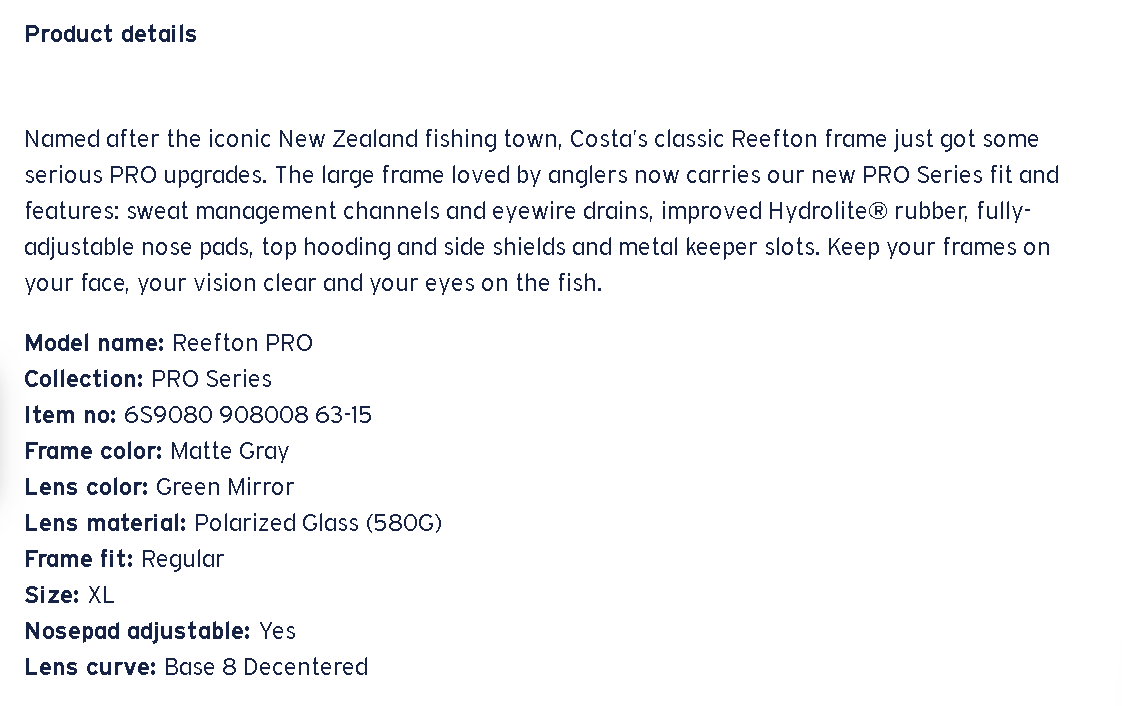Click the Lens curve label
The height and width of the screenshot is (706, 1122).
pyautogui.click(x=90, y=667)
